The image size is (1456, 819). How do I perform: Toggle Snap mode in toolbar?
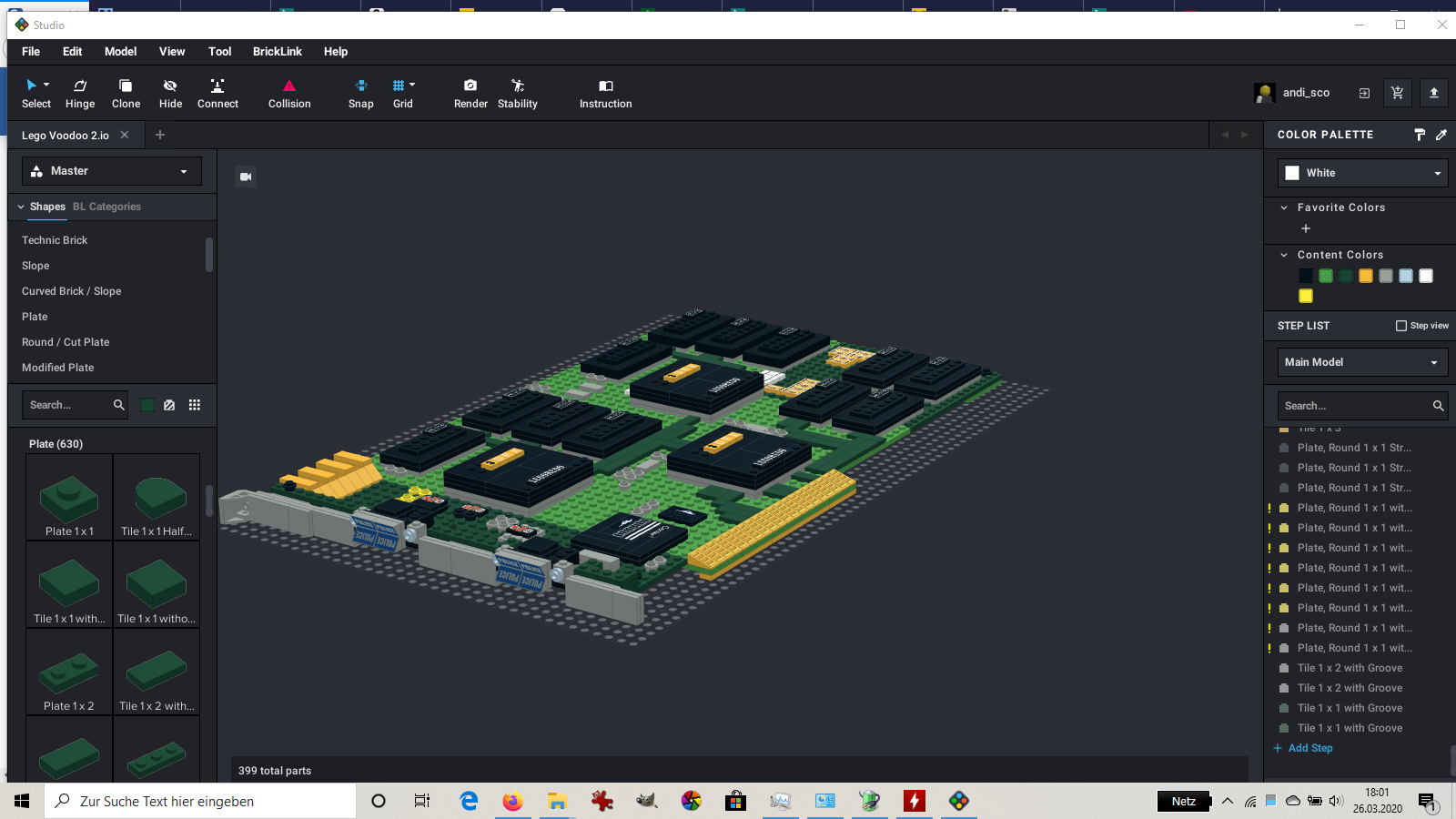coord(361,93)
